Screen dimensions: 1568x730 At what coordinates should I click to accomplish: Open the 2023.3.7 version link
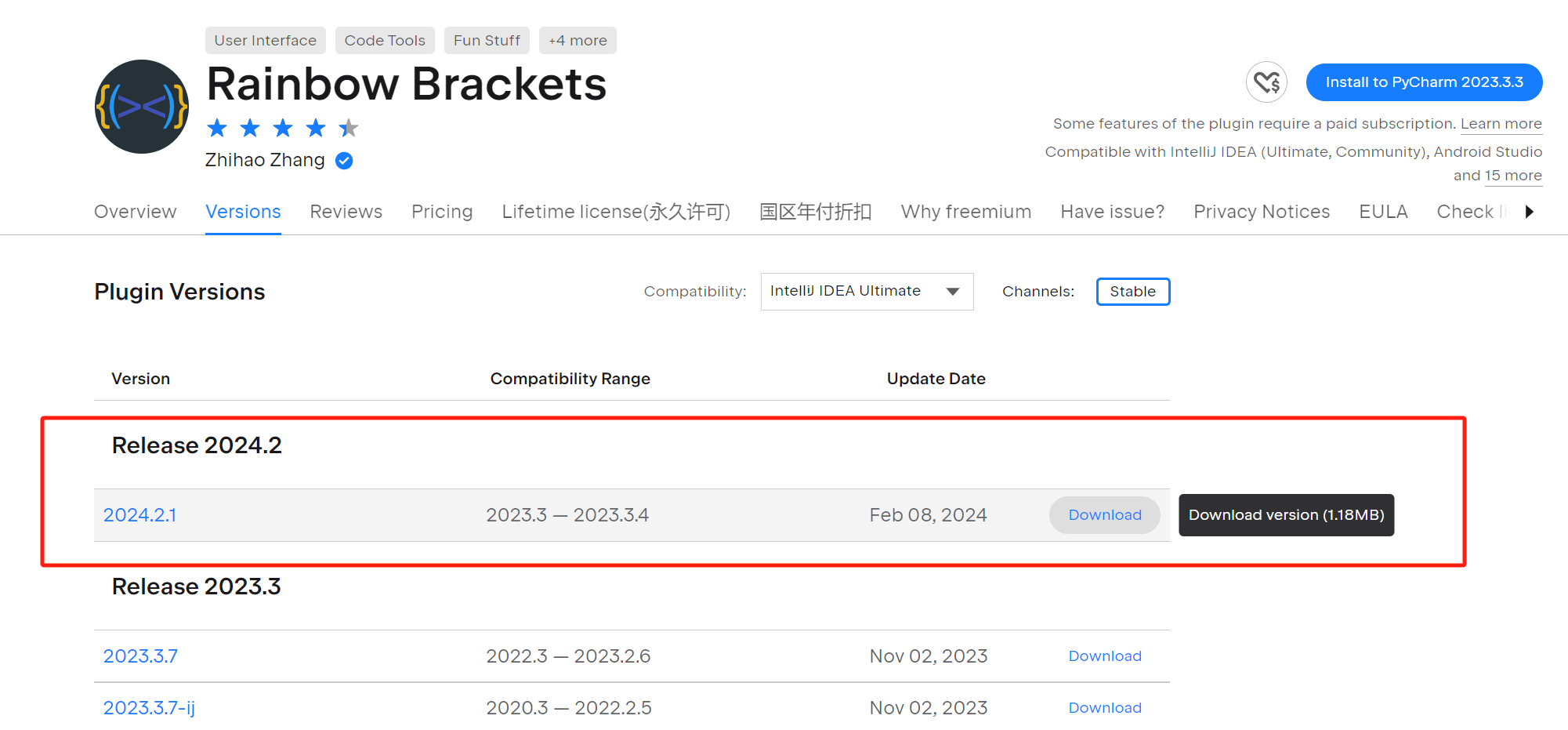pyautogui.click(x=140, y=656)
